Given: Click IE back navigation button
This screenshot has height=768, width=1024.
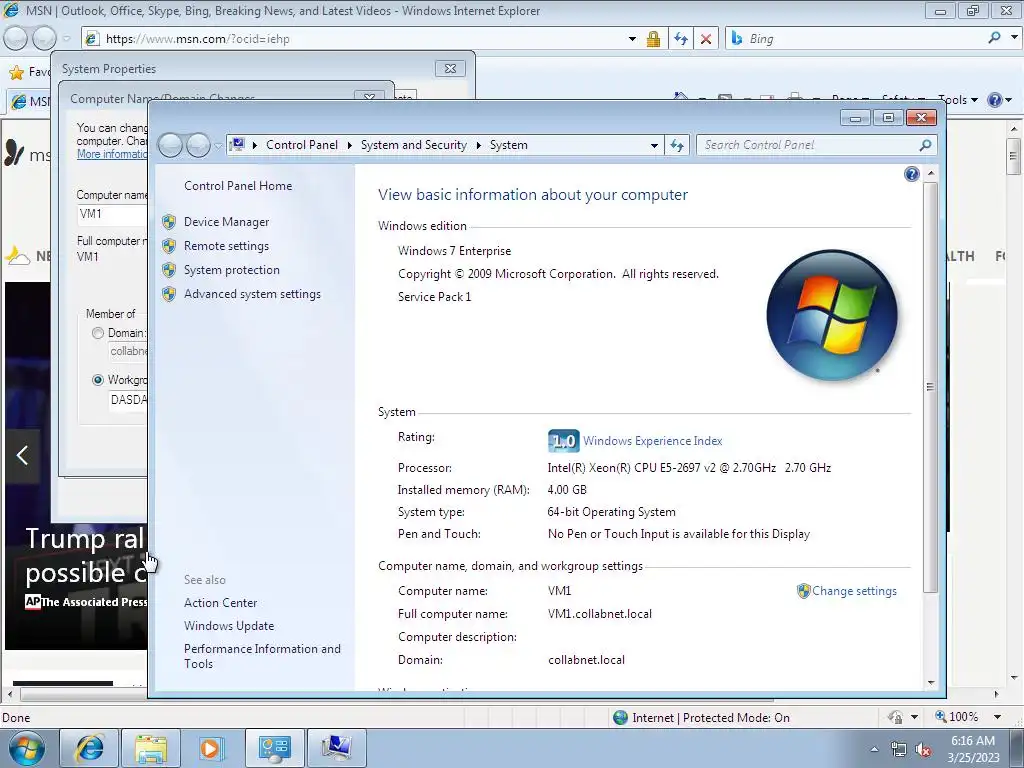Looking at the screenshot, I should [x=16, y=39].
